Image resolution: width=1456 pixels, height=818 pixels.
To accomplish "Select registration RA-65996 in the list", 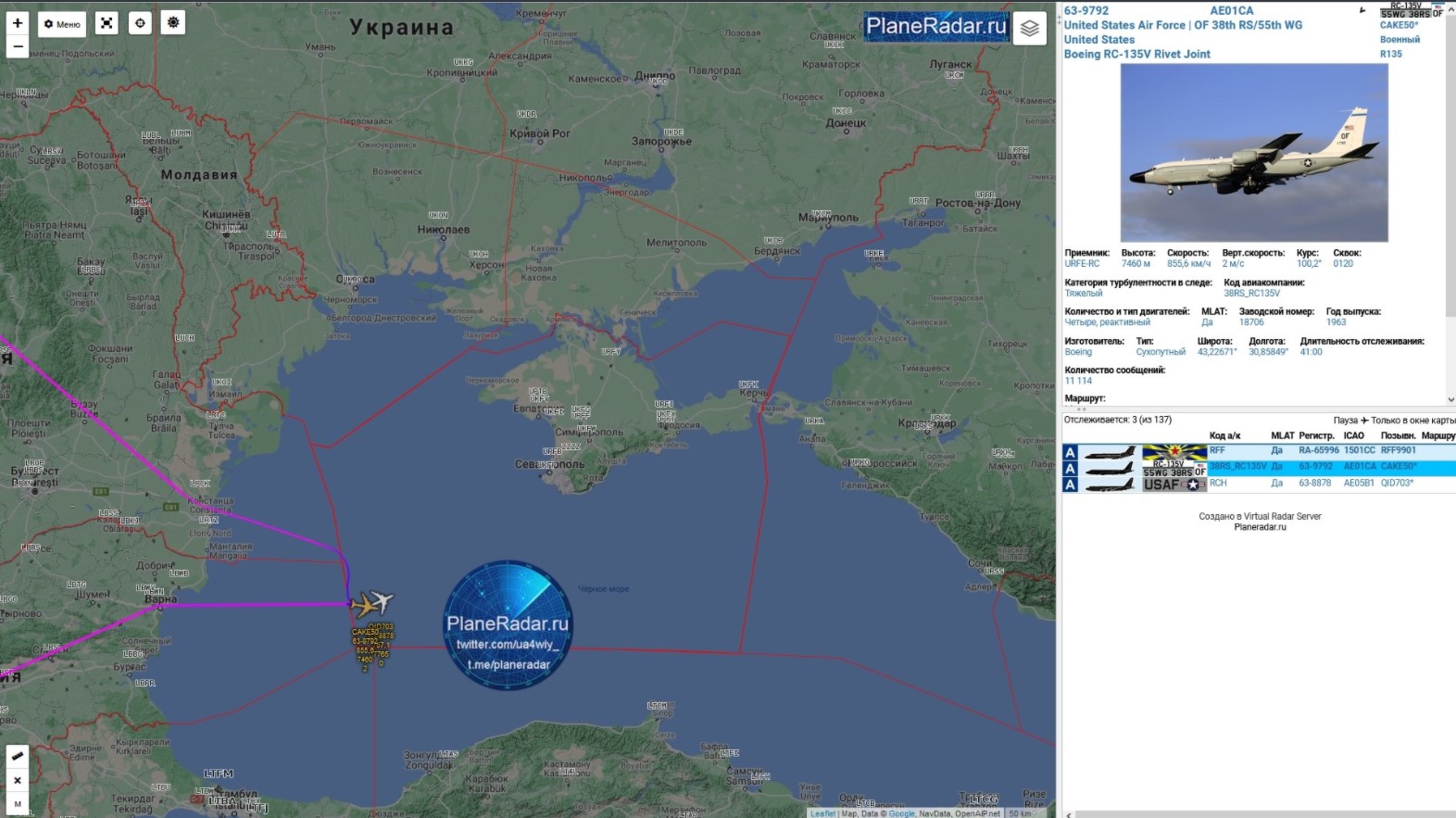I will point(1318,450).
